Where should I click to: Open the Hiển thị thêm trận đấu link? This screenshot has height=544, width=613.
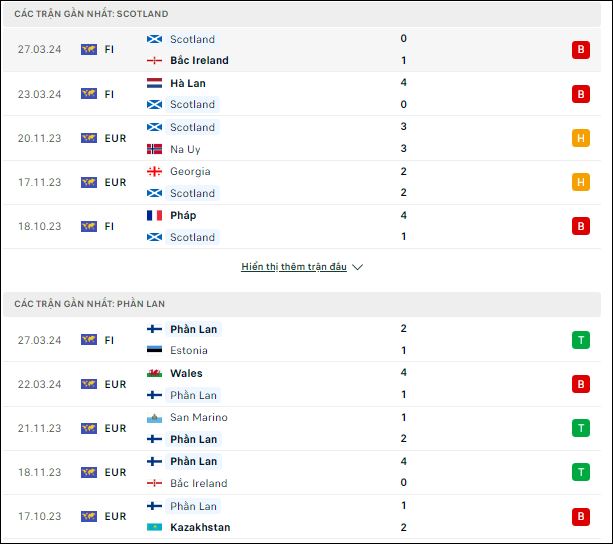point(294,267)
